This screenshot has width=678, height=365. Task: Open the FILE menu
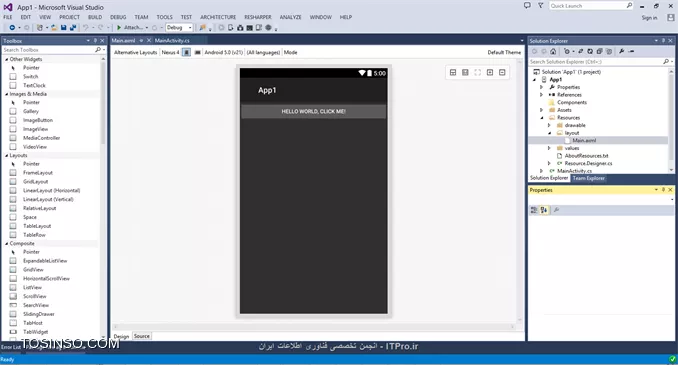[8, 17]
